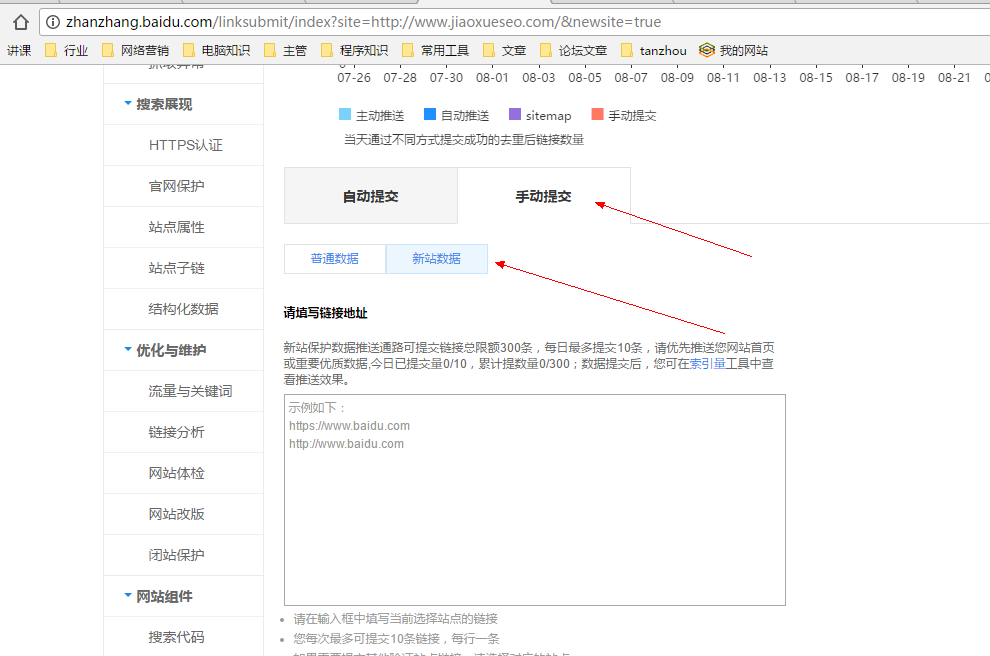Open the tanzhou bookmark folder

653,51
